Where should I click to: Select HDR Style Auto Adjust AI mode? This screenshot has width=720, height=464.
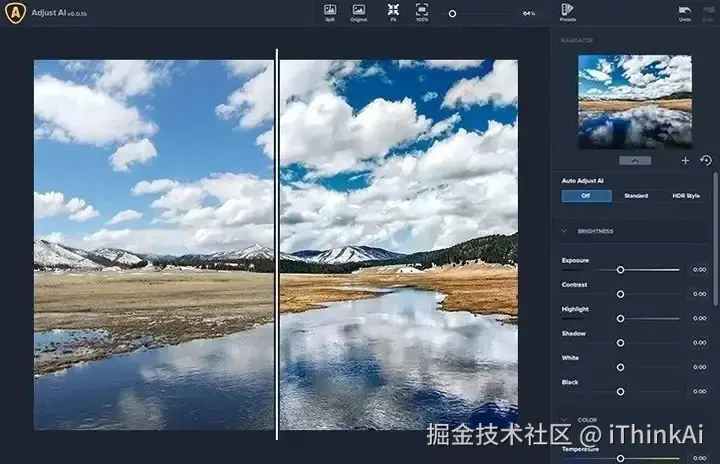click(x=686, y=196)
